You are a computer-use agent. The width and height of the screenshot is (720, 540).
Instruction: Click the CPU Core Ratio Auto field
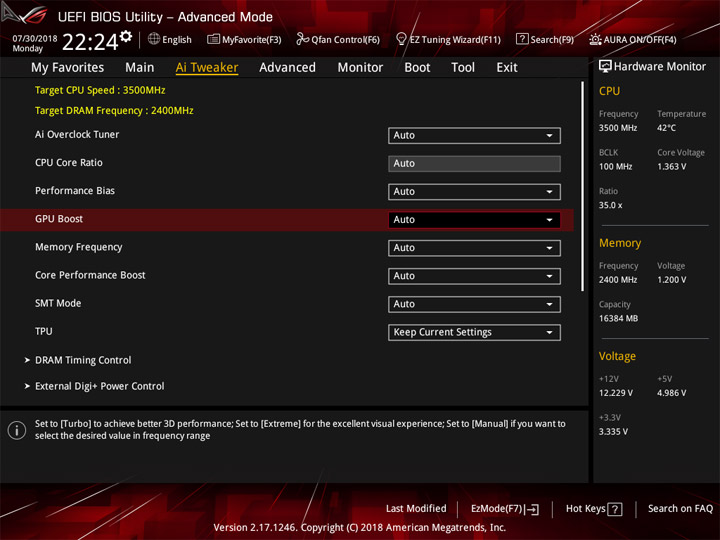(474, 163)
